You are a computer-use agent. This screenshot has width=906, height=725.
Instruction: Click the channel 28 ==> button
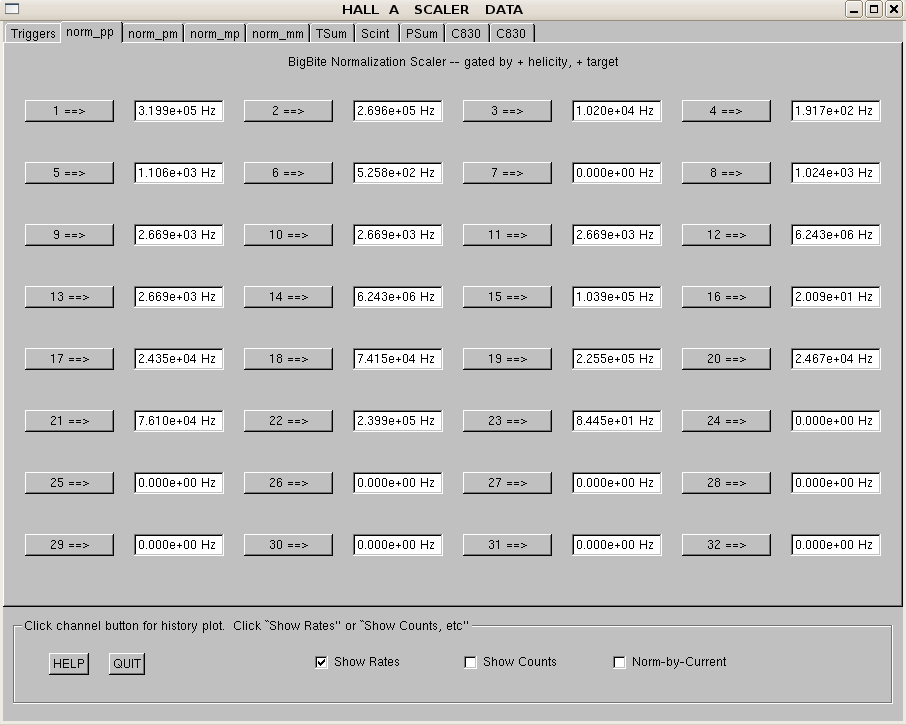[726, 483]
